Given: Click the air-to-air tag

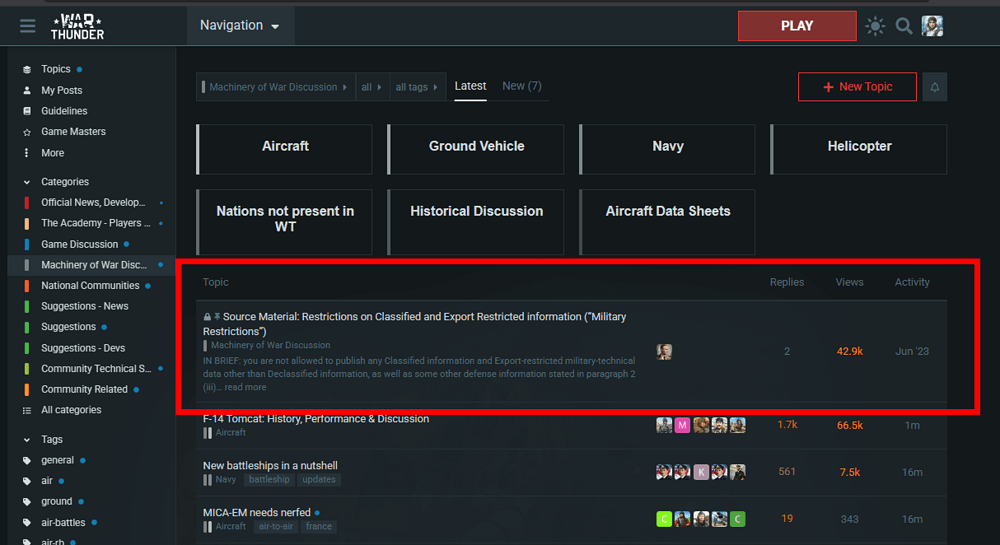Looking at the screenshot, I should [276, 527].
